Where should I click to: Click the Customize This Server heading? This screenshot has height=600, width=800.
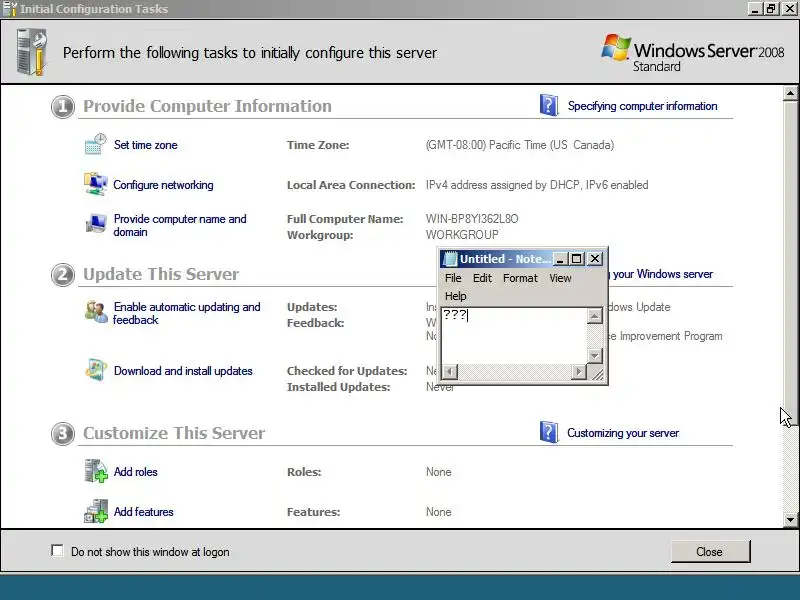(x=174, y=433)
